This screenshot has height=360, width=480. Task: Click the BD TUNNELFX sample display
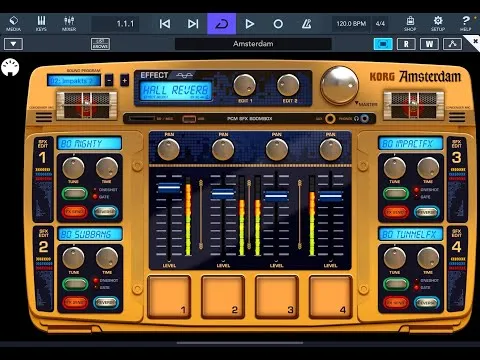[411, 234]
